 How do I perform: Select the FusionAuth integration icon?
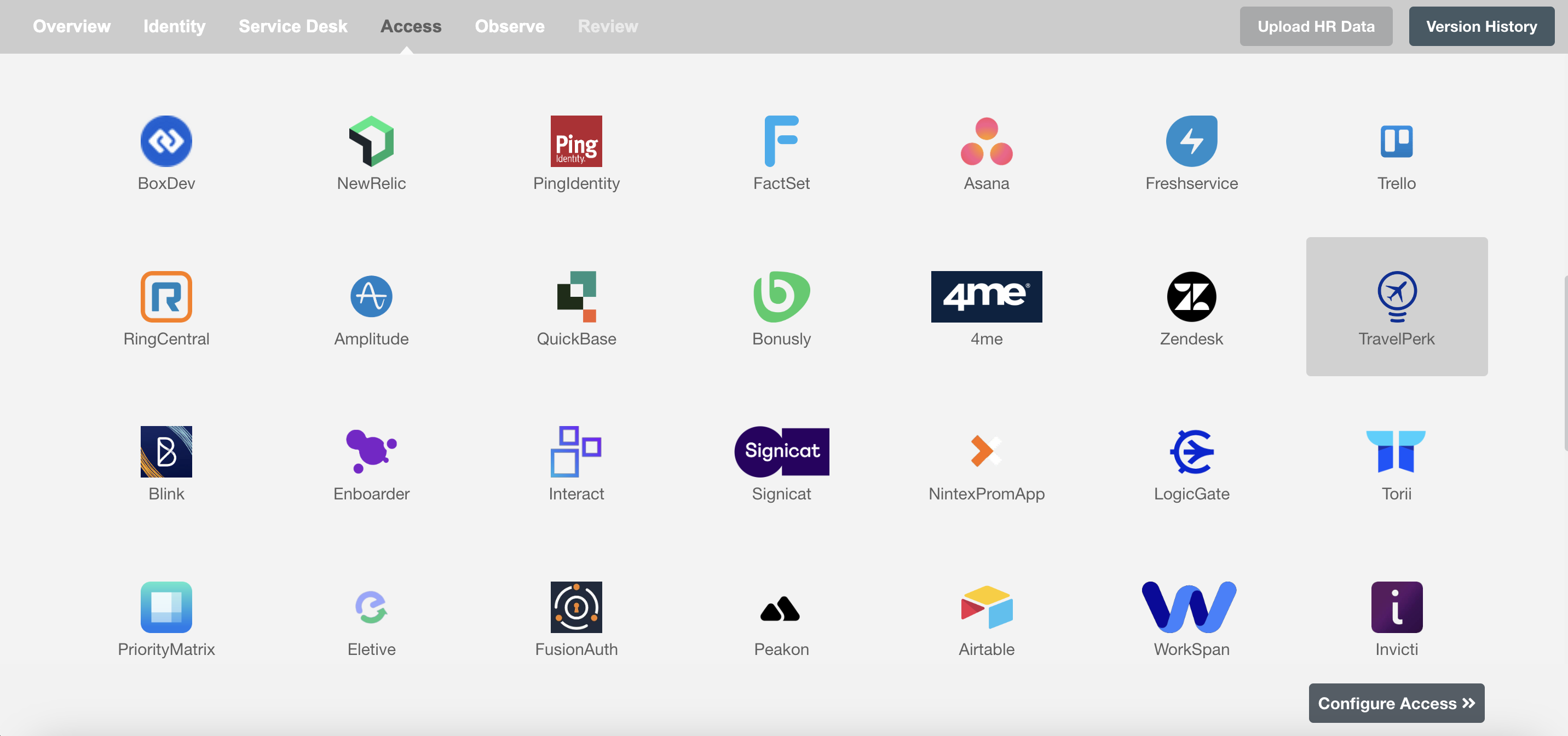tap(576, 607)
